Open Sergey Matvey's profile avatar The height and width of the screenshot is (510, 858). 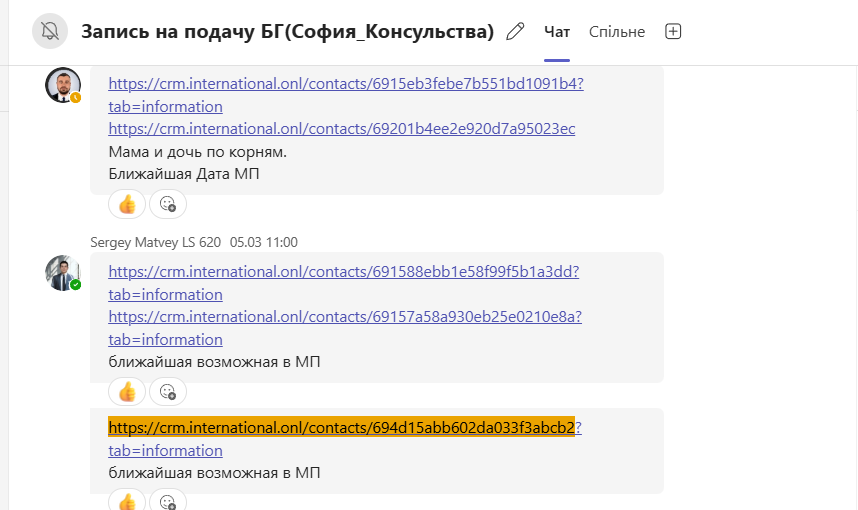(63, 273)
